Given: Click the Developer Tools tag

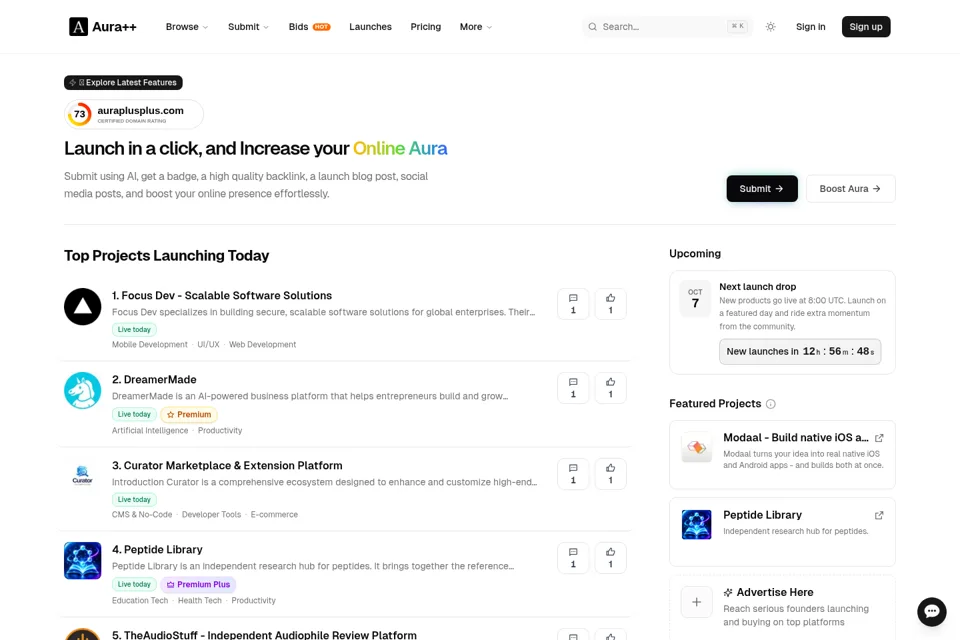Looking at the screenshot, I should (x=211, y=514).
